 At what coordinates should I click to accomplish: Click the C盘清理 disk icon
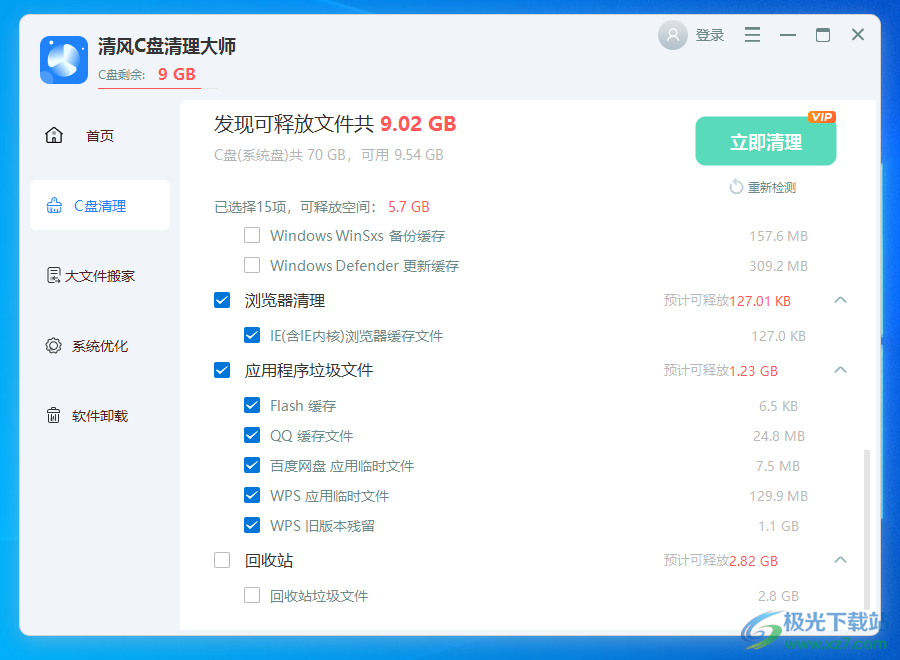pyautogui.click(x=55, y=205)
